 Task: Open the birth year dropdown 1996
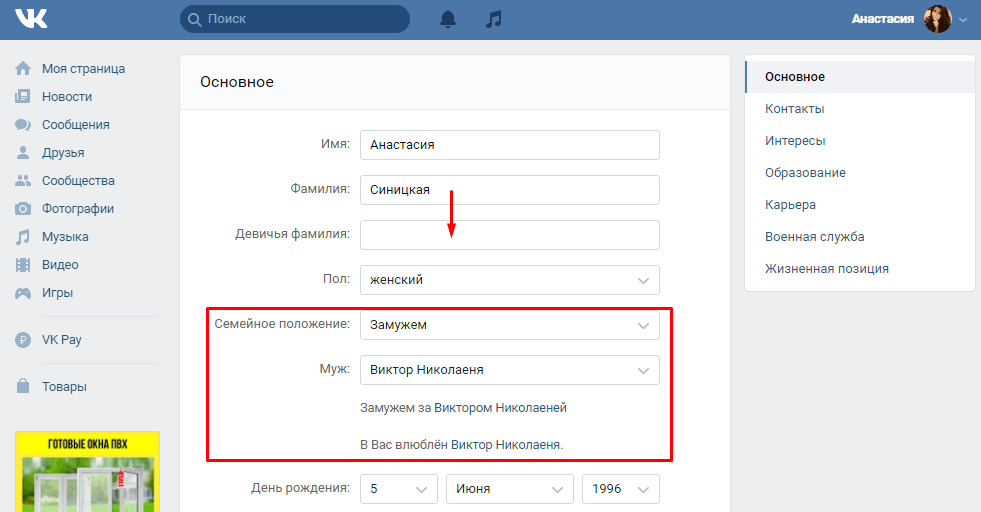tap(621, 489)
